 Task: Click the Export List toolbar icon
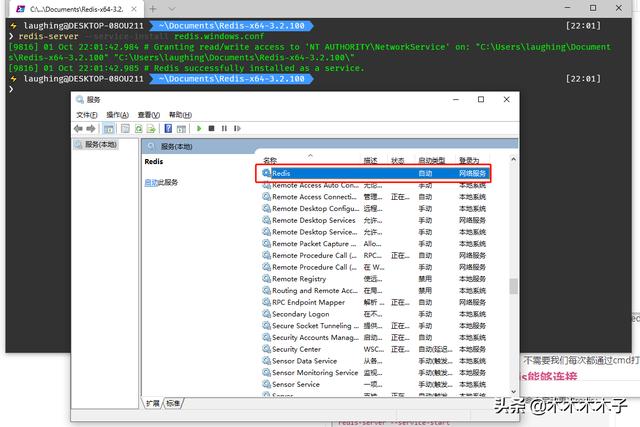151,129
